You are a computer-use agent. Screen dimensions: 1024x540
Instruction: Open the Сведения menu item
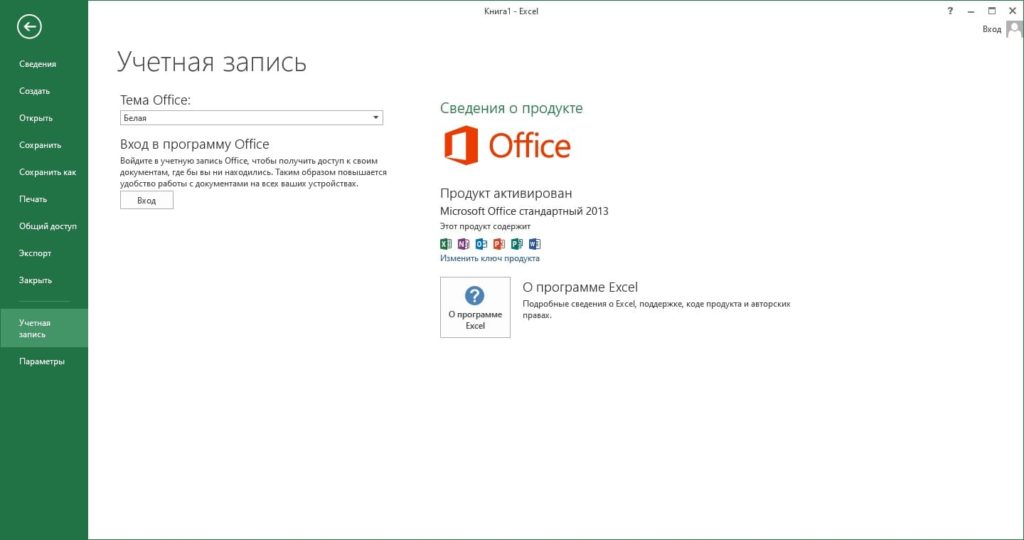38,64
